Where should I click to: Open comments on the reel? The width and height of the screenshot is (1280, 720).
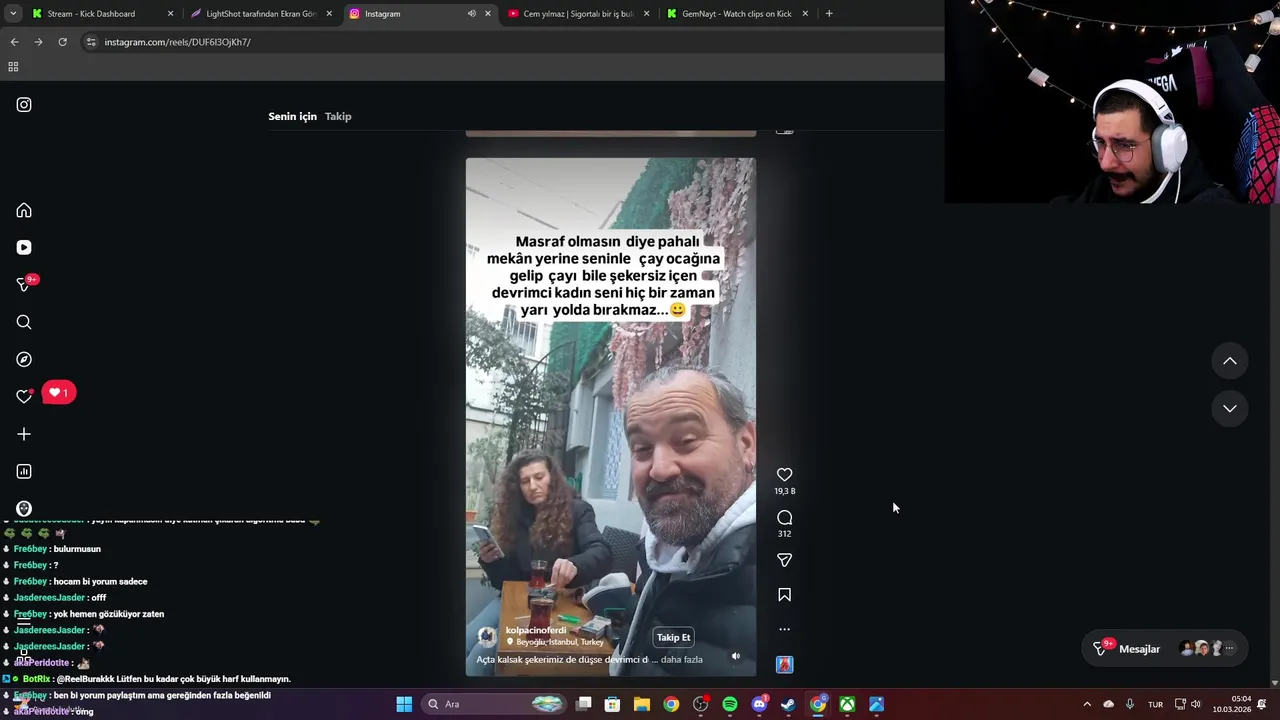[785, 518]
